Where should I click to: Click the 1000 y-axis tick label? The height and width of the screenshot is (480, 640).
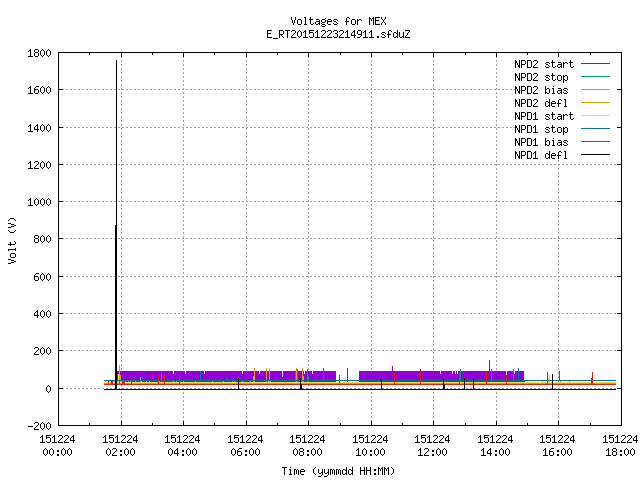pyautogui.click(x=39, y=202)
